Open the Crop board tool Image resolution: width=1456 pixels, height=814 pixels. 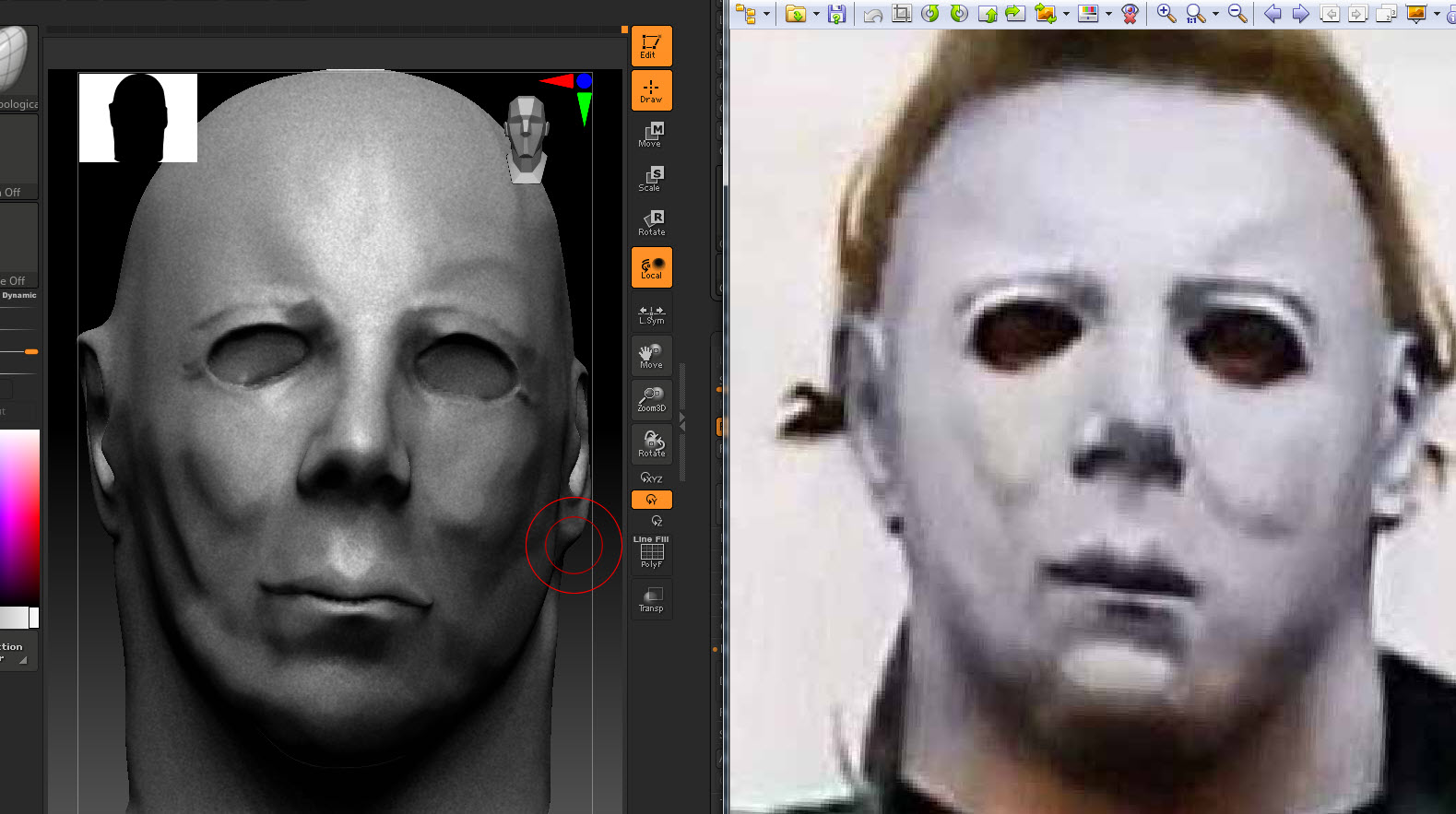pyautogui.click(x=902, y=14)
